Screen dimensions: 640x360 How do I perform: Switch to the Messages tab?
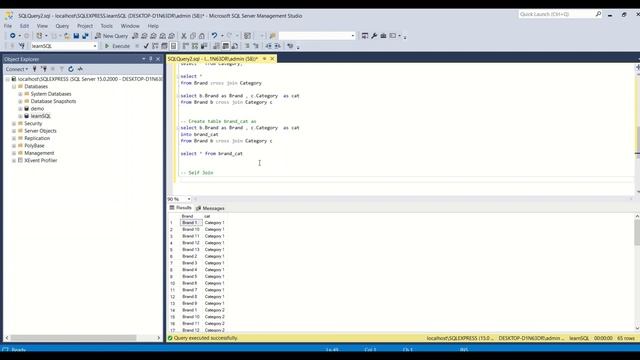pyautogui.click(x=210, y=208)
